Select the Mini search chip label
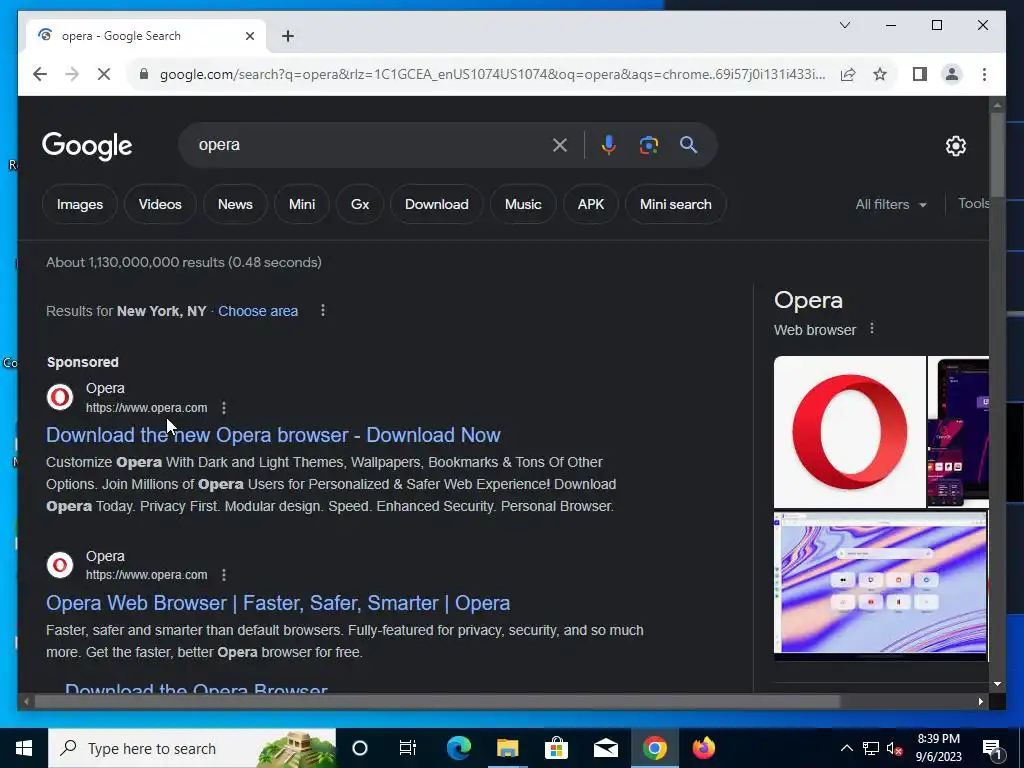The height and width of the screenshot is (768, 1024). click(x=675, y=204)
